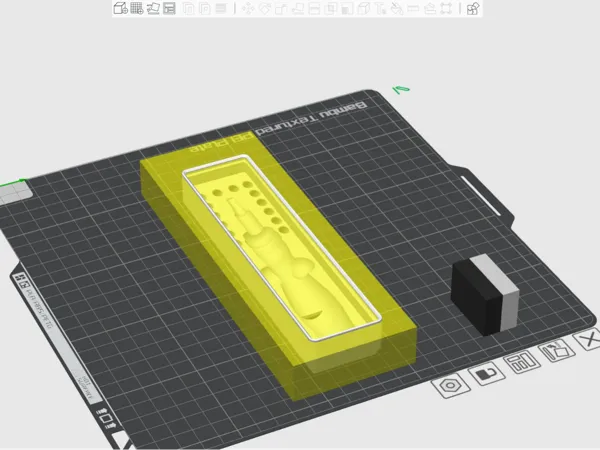Select the Support painting tool
Screen dimensions: 600x450
[347, 8]
